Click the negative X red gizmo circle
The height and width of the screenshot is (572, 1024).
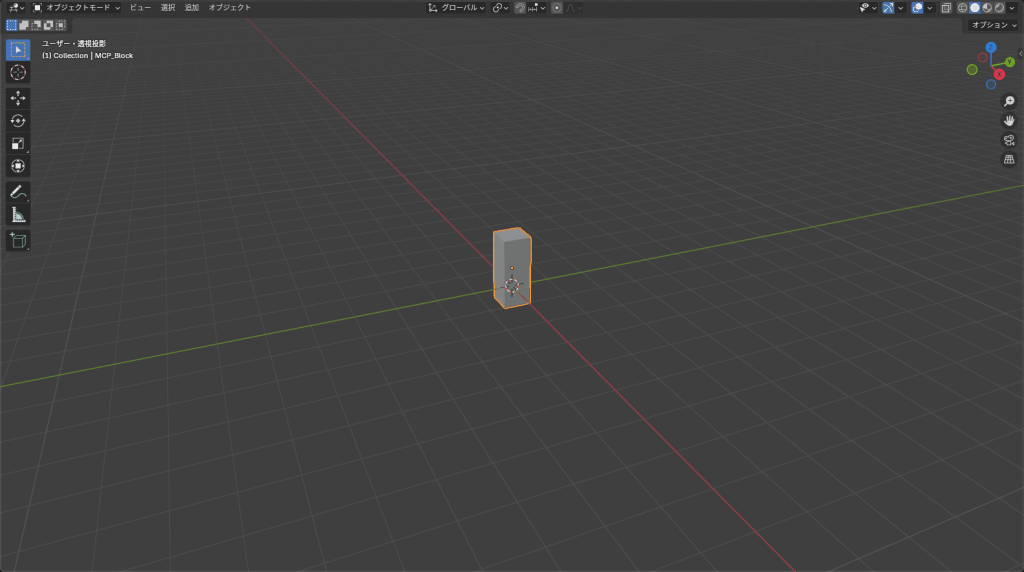point(982,57)
